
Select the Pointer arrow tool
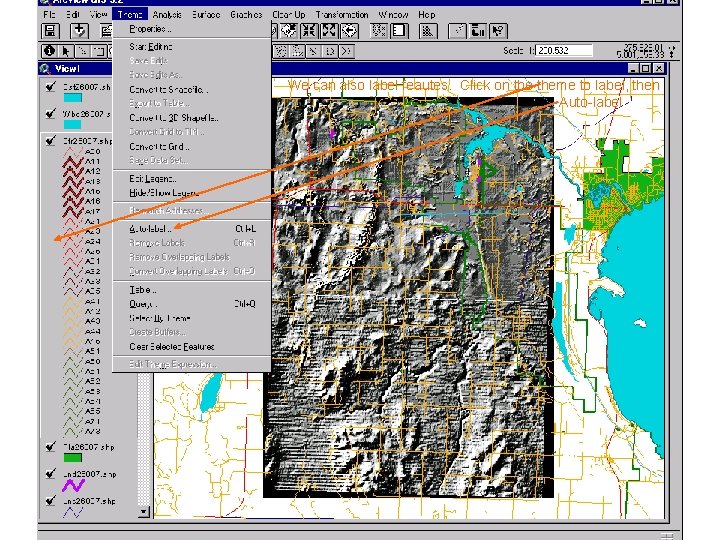point(65,51)
